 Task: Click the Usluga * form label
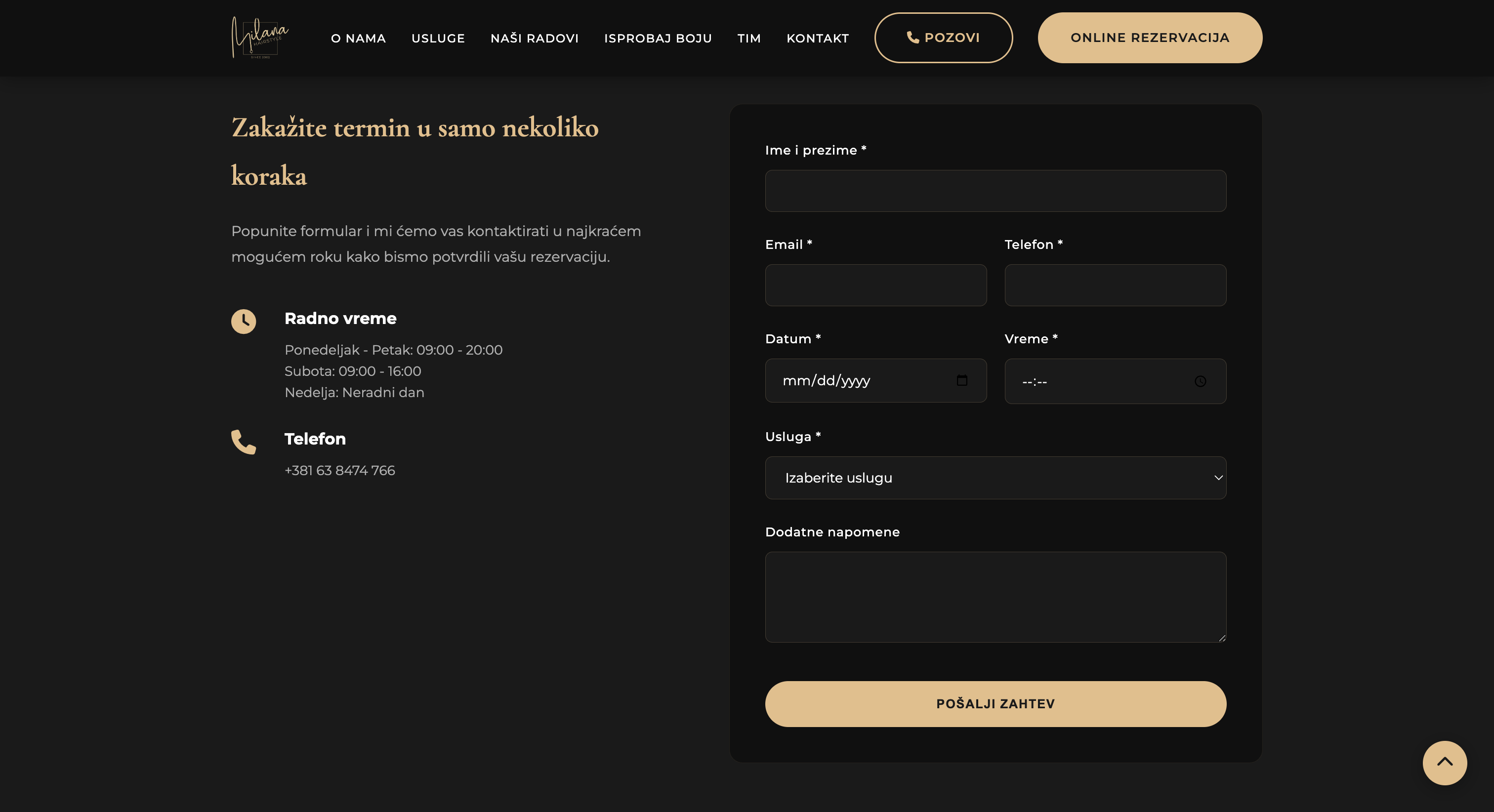pos(793,437)
